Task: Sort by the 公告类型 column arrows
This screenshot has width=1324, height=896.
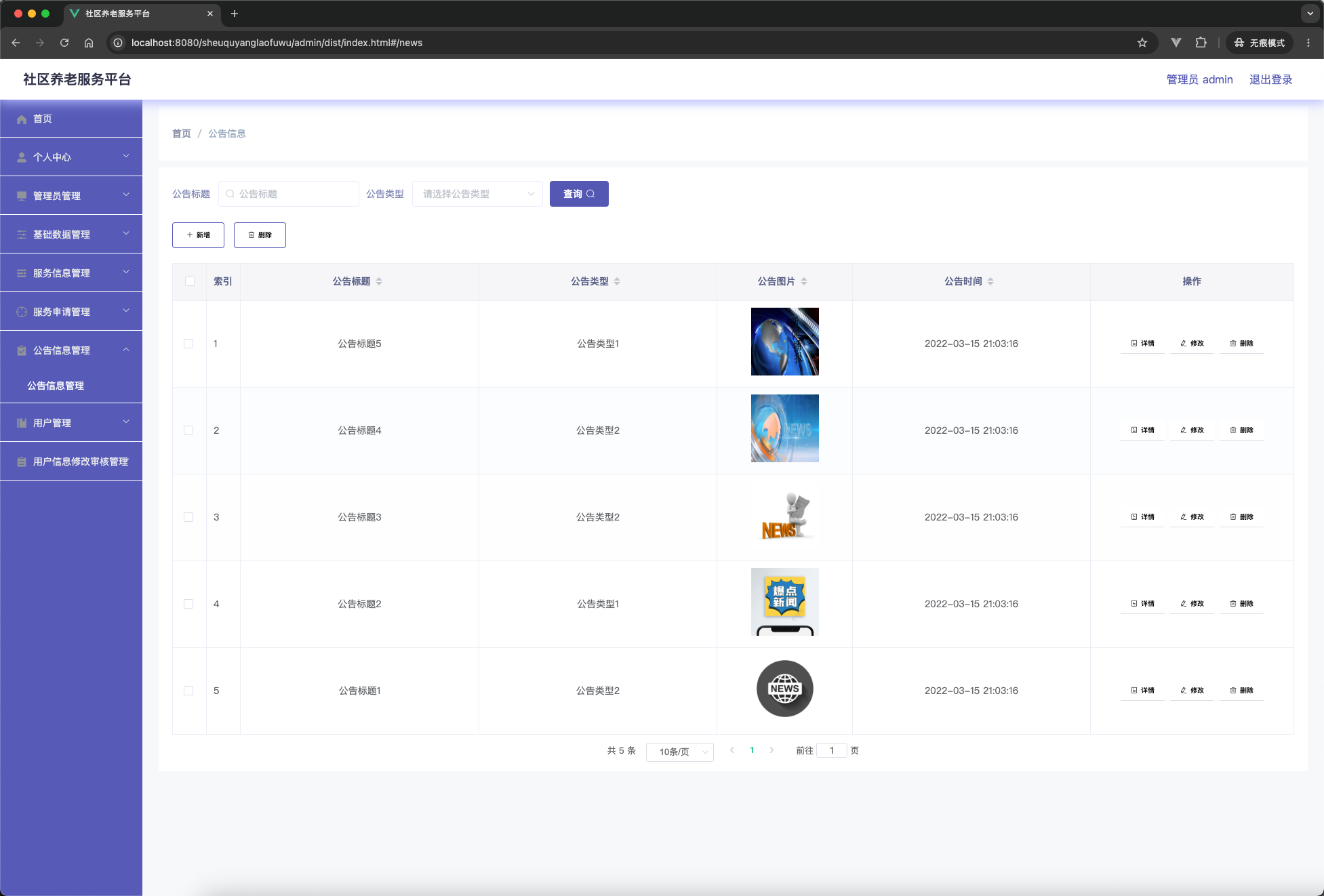Action: [617, 281]
